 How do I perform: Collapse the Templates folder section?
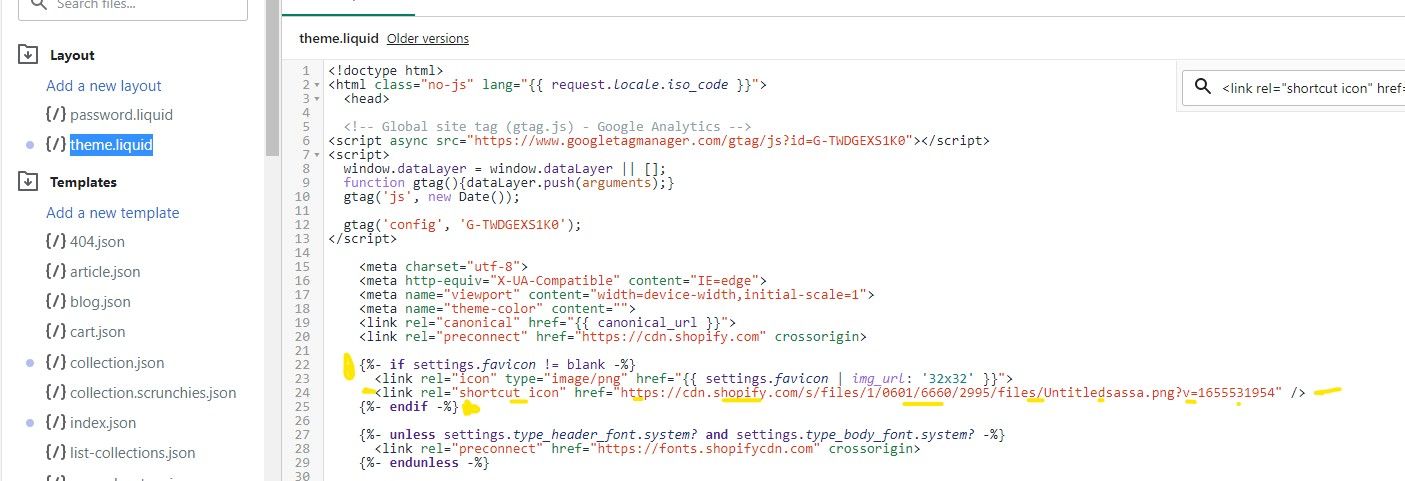pos(28,181)
